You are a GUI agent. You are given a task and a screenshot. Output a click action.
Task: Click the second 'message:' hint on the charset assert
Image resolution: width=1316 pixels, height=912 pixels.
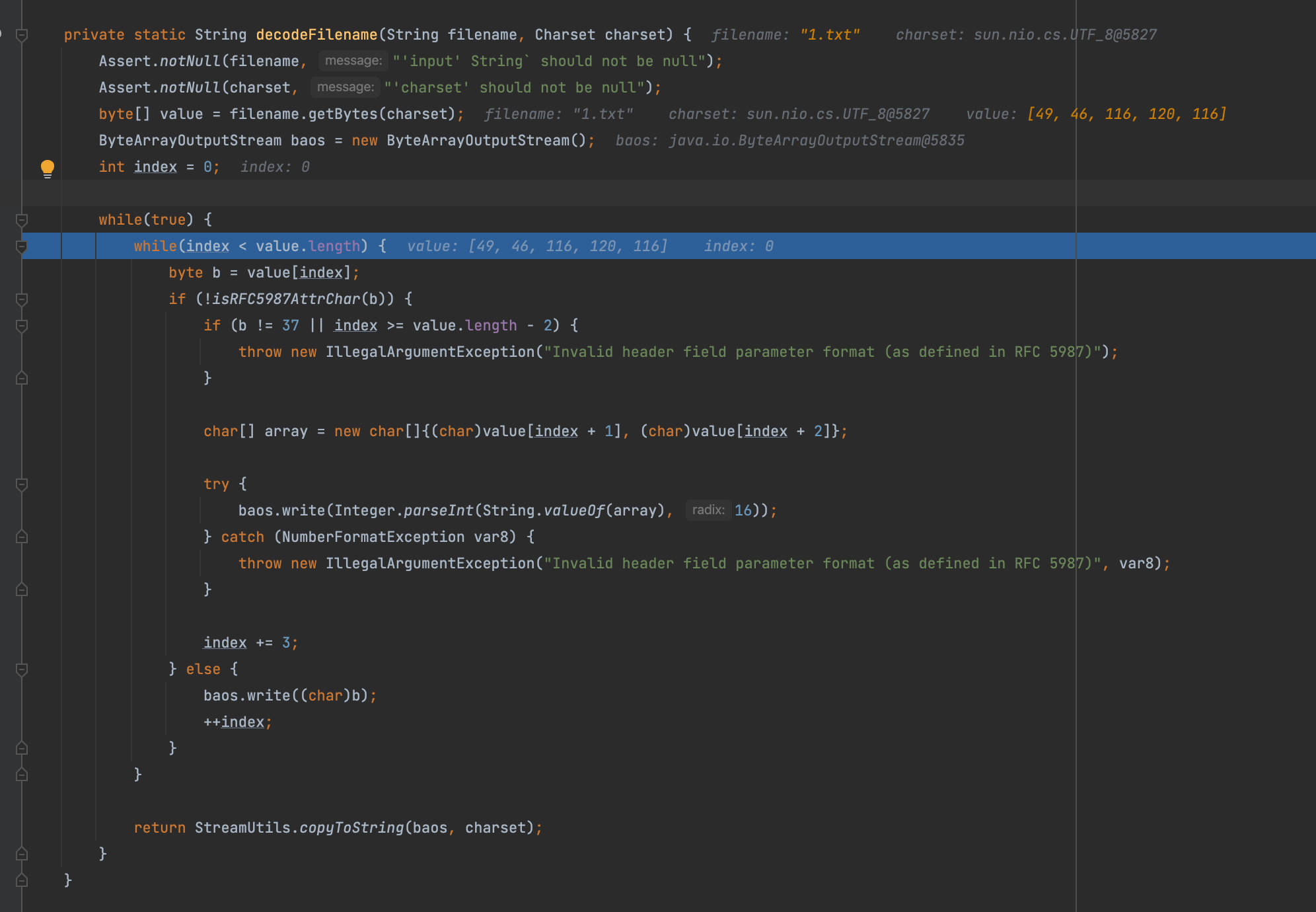pos(345,87)
